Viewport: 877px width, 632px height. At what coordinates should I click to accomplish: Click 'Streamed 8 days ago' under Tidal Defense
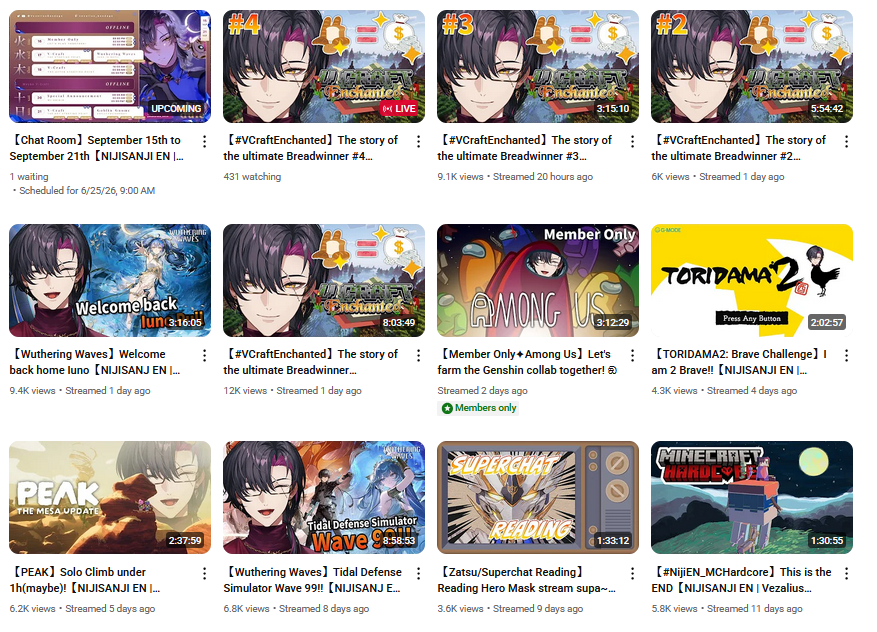click(x=324, y=609)
